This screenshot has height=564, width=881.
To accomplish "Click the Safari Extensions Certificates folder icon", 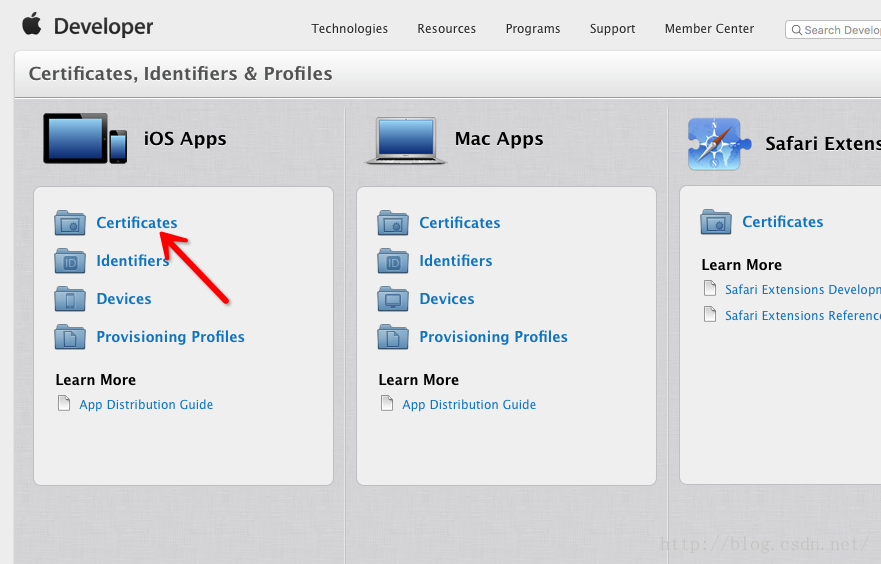I will click(716, 222).
